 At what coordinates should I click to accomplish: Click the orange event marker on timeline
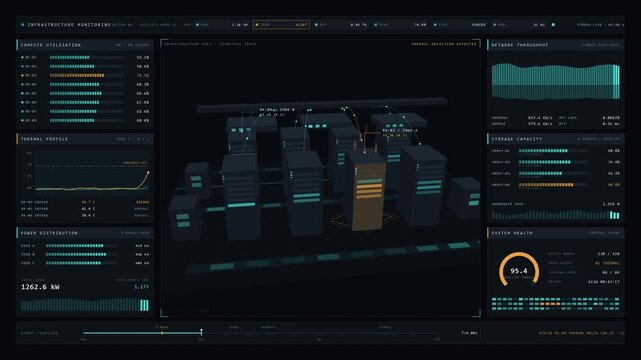(162, 333)
